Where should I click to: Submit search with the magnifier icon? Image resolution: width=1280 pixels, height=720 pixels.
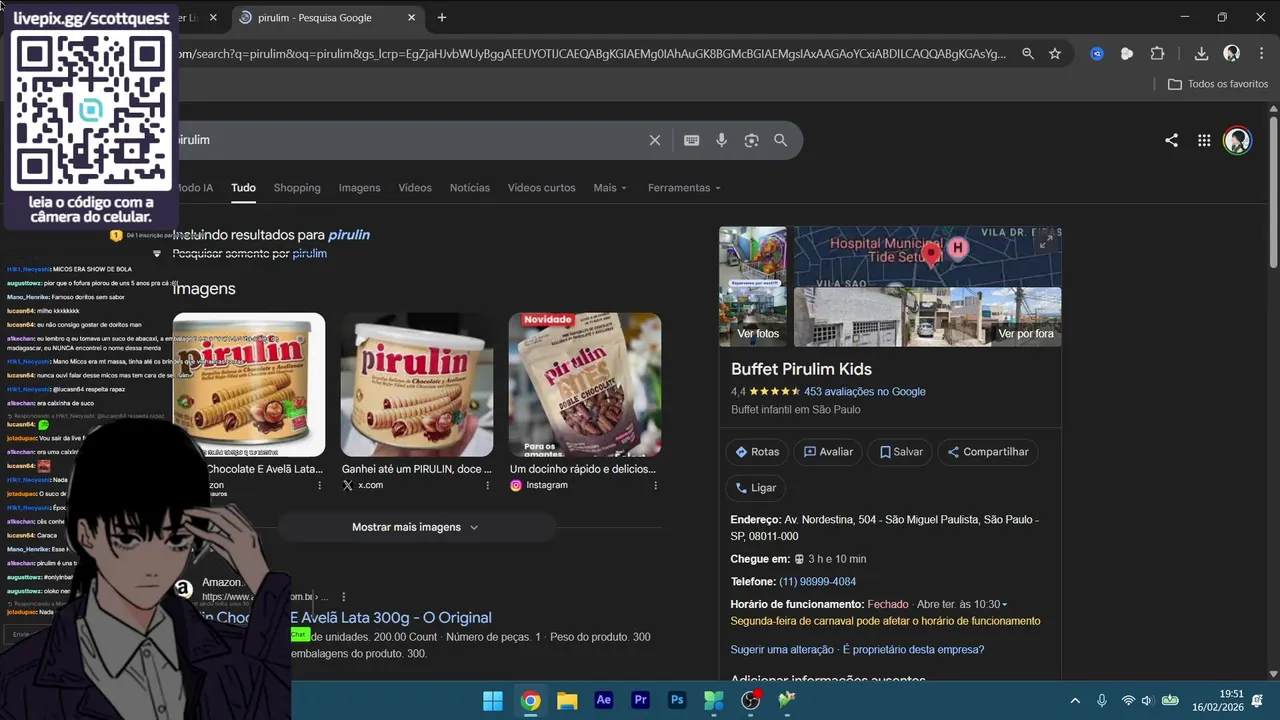781,140
